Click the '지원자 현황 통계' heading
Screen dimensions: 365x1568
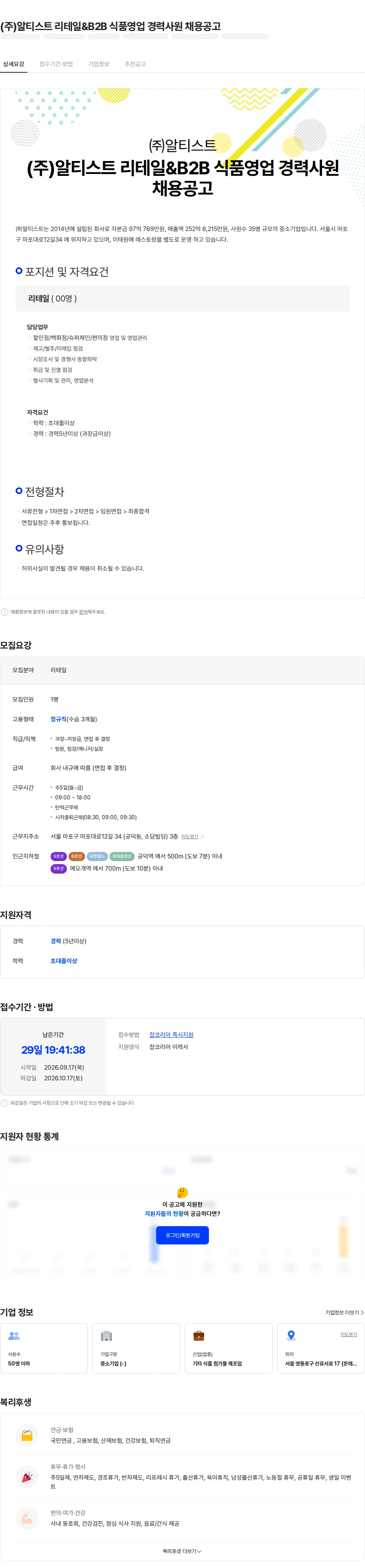pyautogui.click(x=29, y=1136)
